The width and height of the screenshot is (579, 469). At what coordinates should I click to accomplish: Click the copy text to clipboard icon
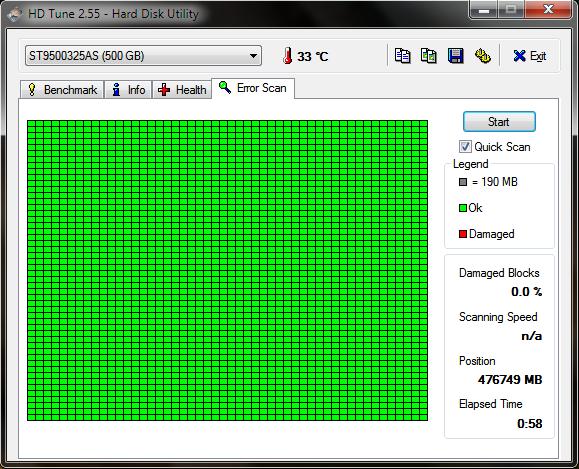(402, 56)
